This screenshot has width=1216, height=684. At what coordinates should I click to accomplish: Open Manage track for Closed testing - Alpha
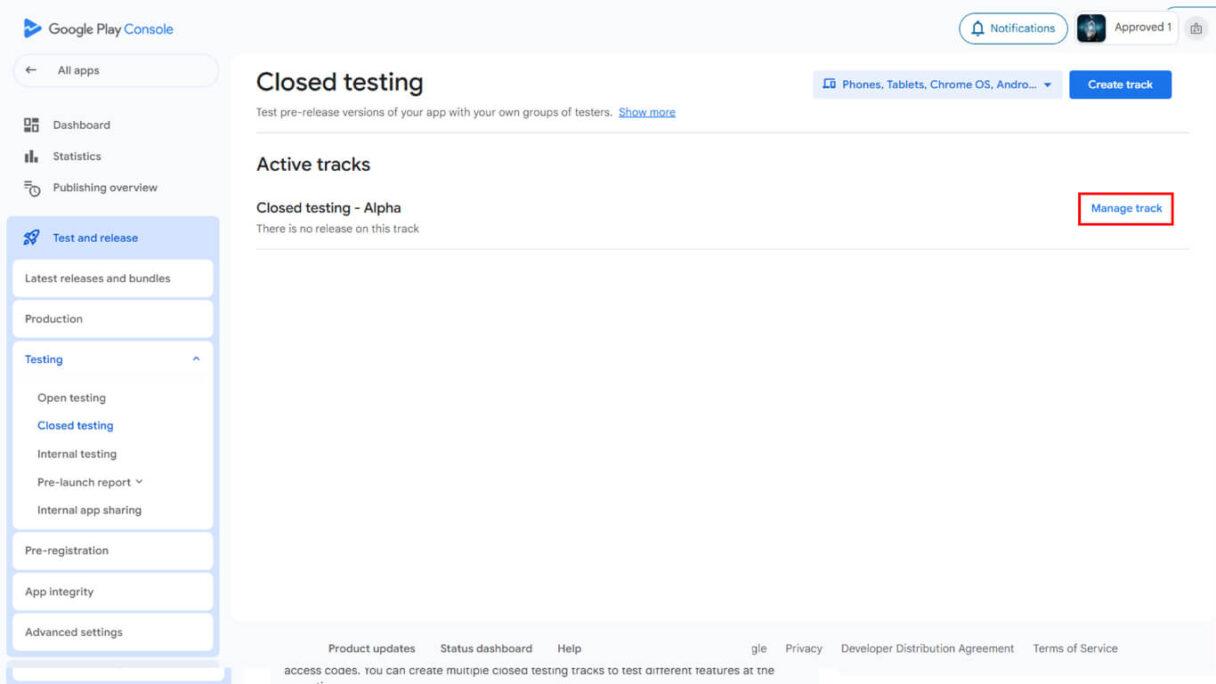point(1125,208)
